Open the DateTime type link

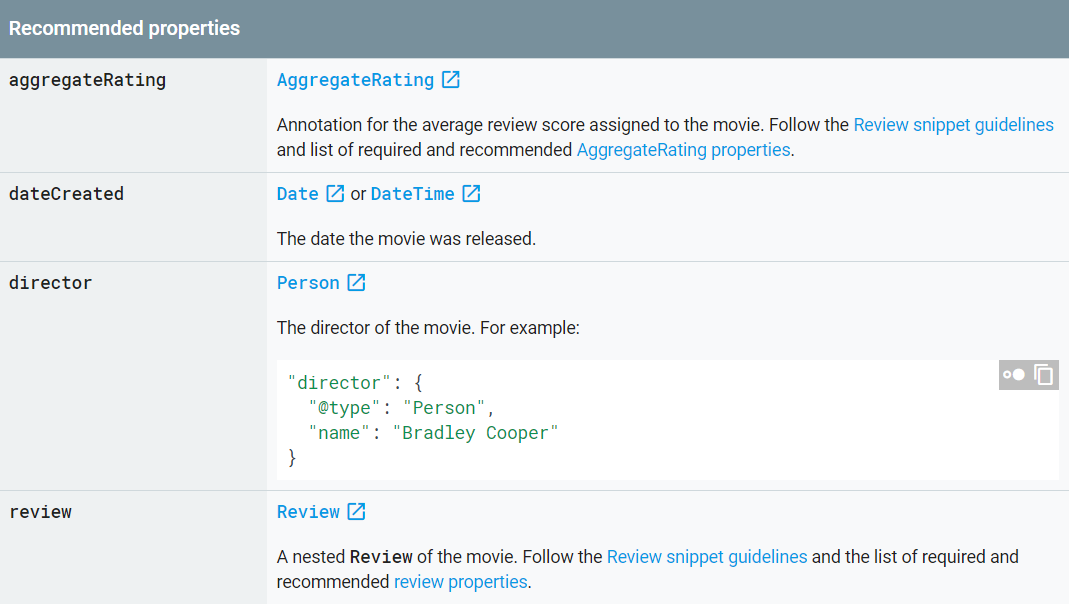point(412,194)
